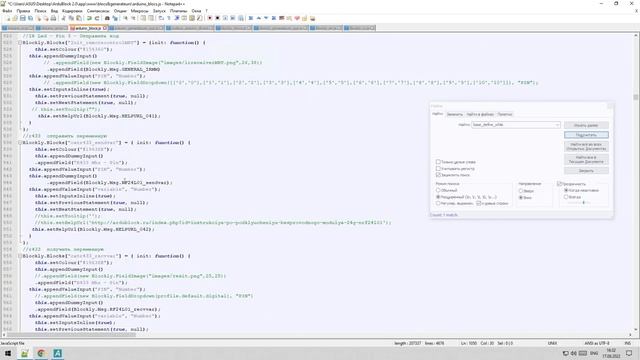Viewport: 640px width, 360px height.
Task: Save the current file using the toolbar Save icon
Action: click(22, 18)
